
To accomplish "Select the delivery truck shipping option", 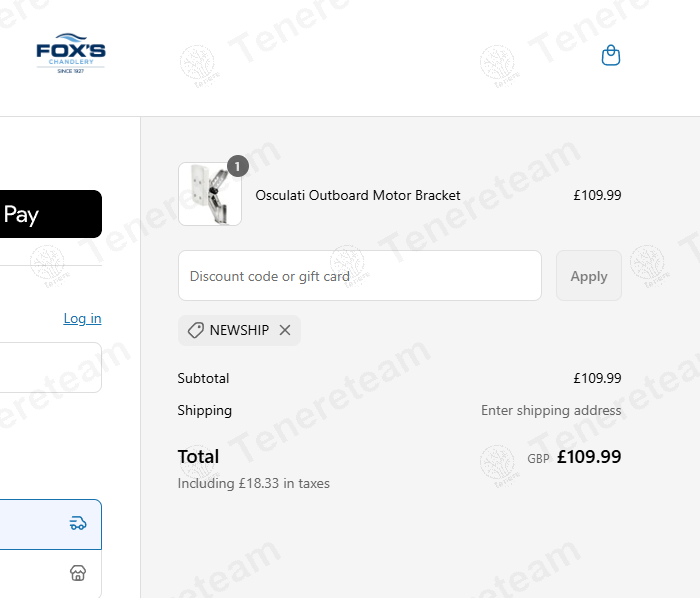I will point(78,523).
